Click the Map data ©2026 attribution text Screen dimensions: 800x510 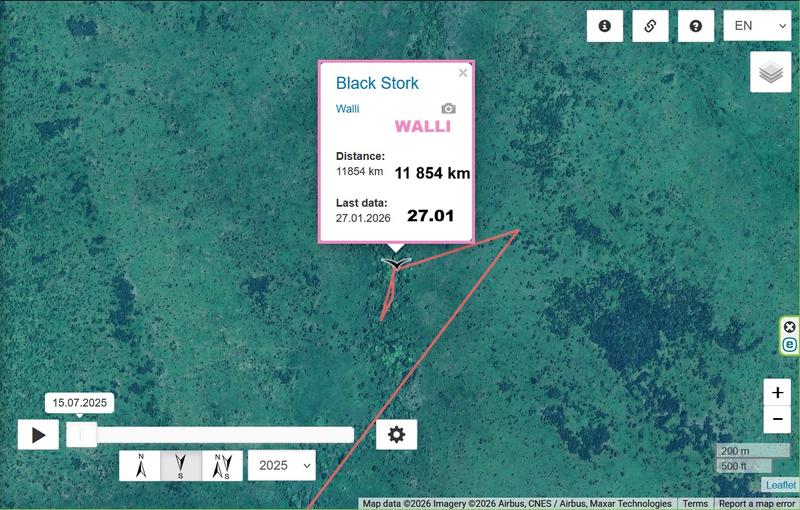click(x=517, y=504)
